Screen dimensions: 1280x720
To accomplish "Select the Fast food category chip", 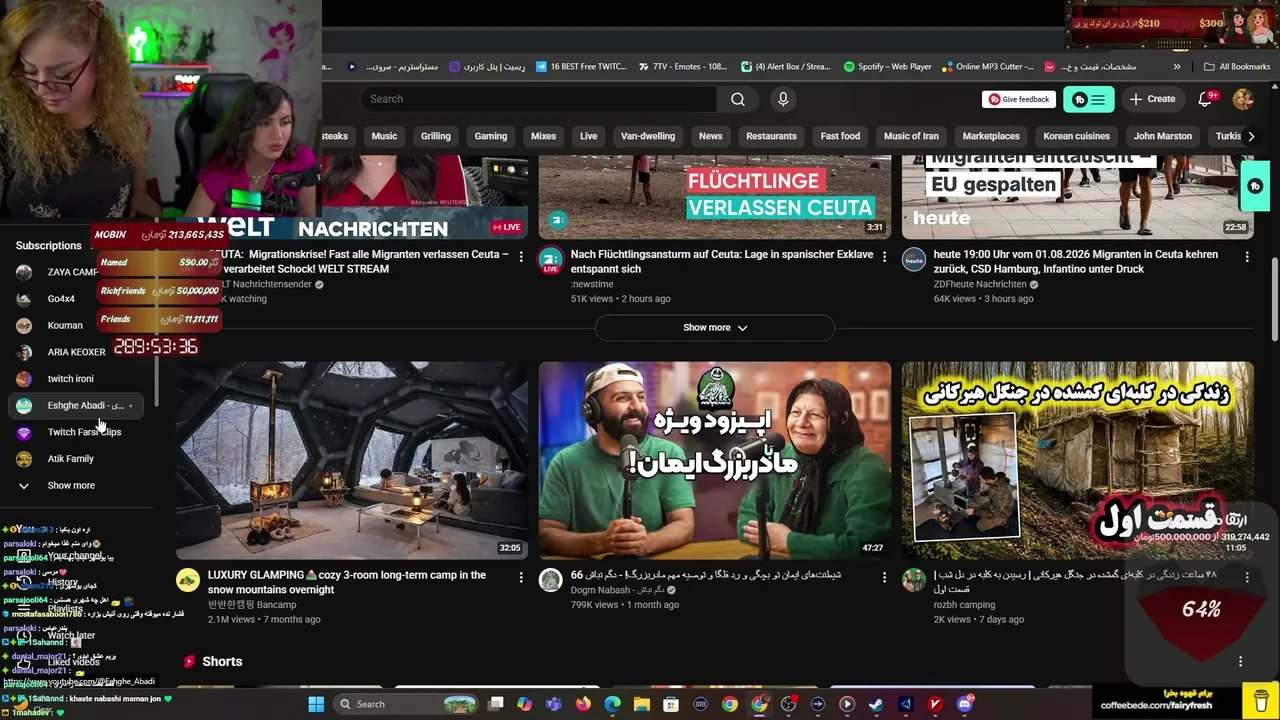I will (x=840, y=136).
